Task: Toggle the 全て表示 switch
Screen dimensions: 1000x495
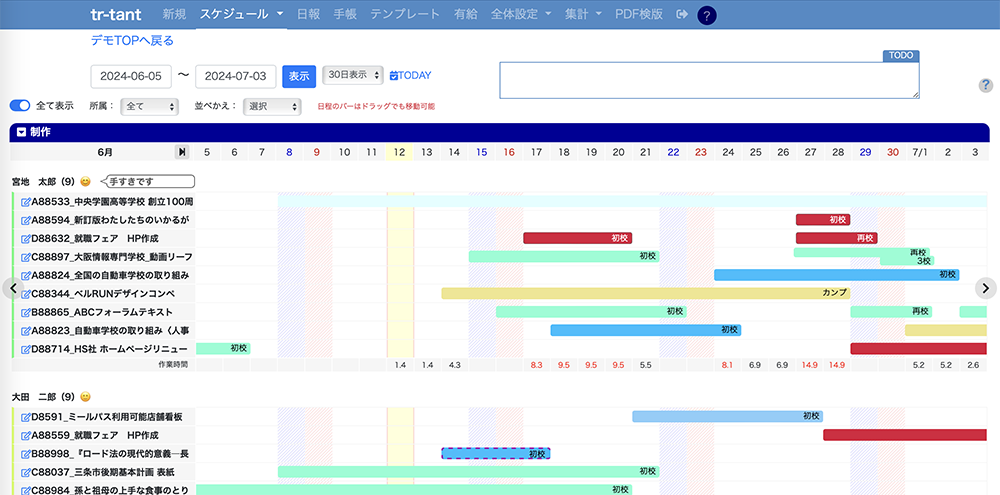Action: pos(20,106)
